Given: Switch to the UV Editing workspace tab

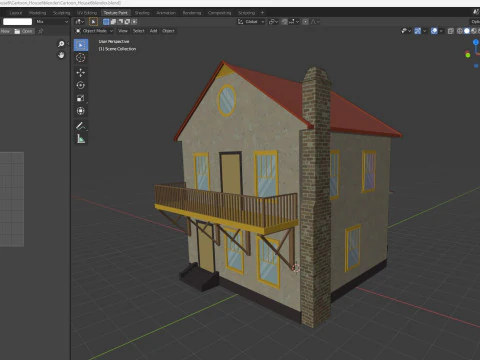Looking at the screenshot, I should pos(87,13).
